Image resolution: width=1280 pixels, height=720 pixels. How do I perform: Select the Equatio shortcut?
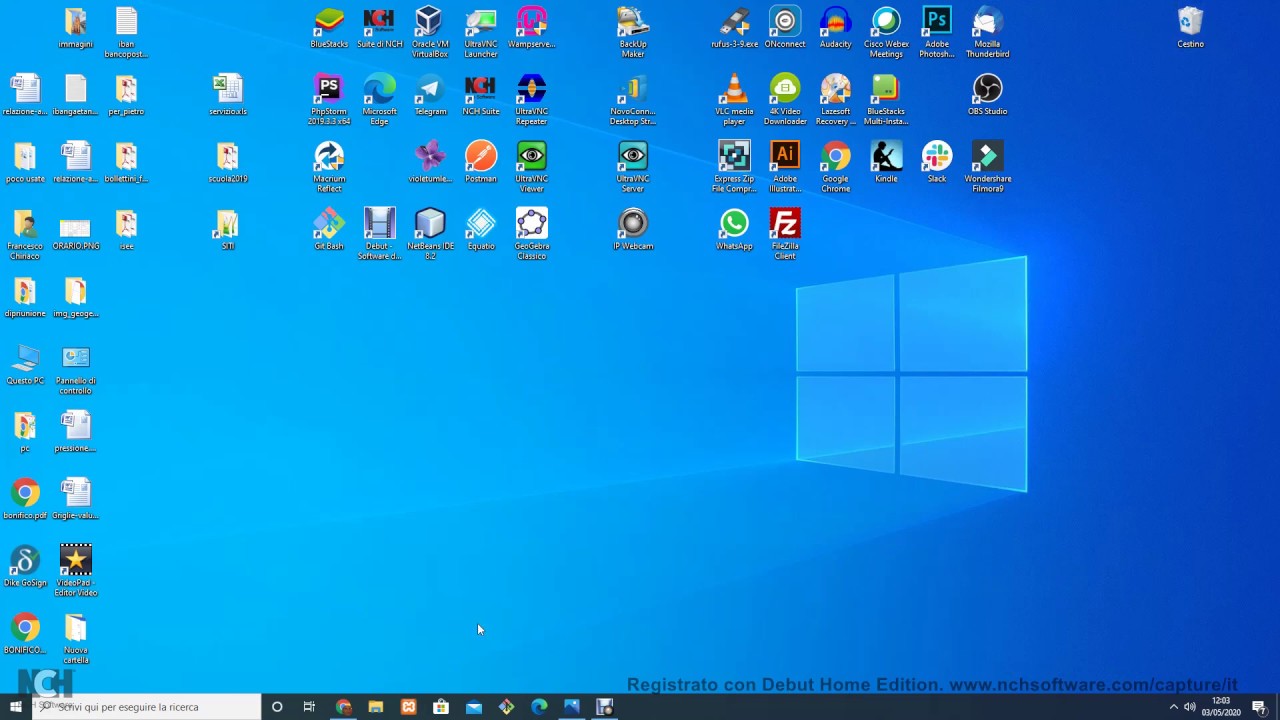(481, 230)
